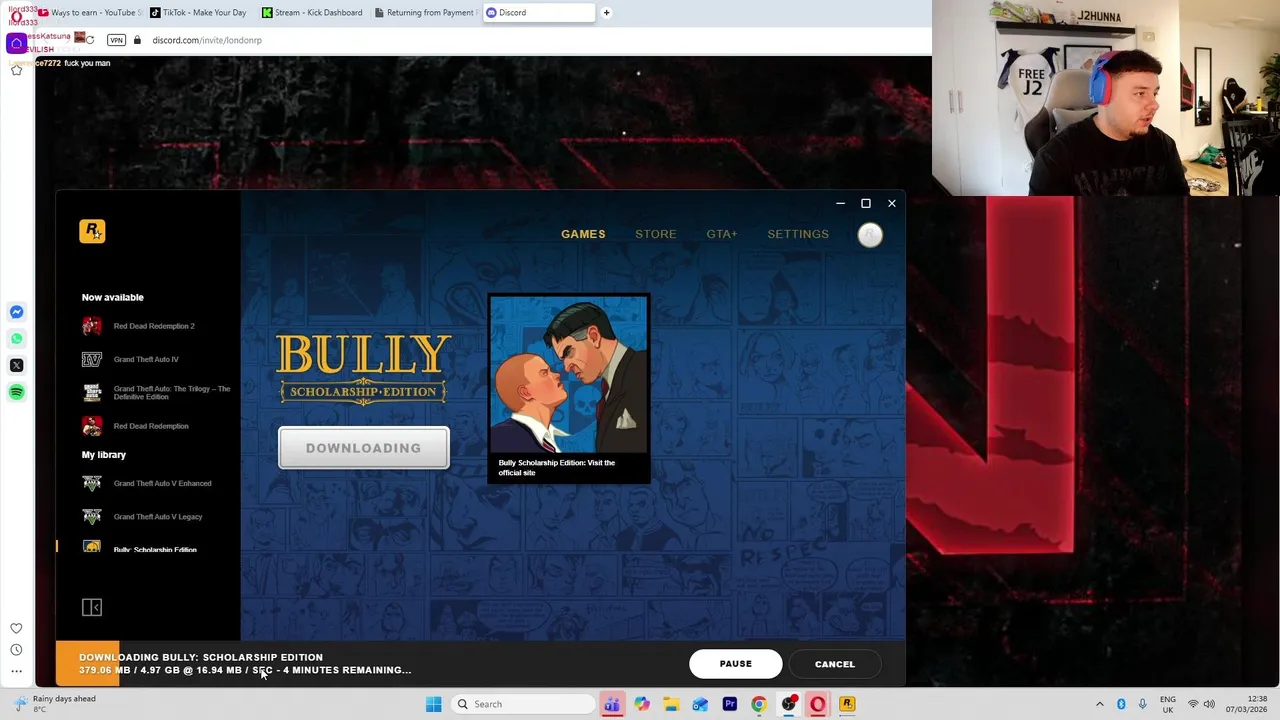Open the volume control in the tray
The image size is (1280, 720).
1209,704
